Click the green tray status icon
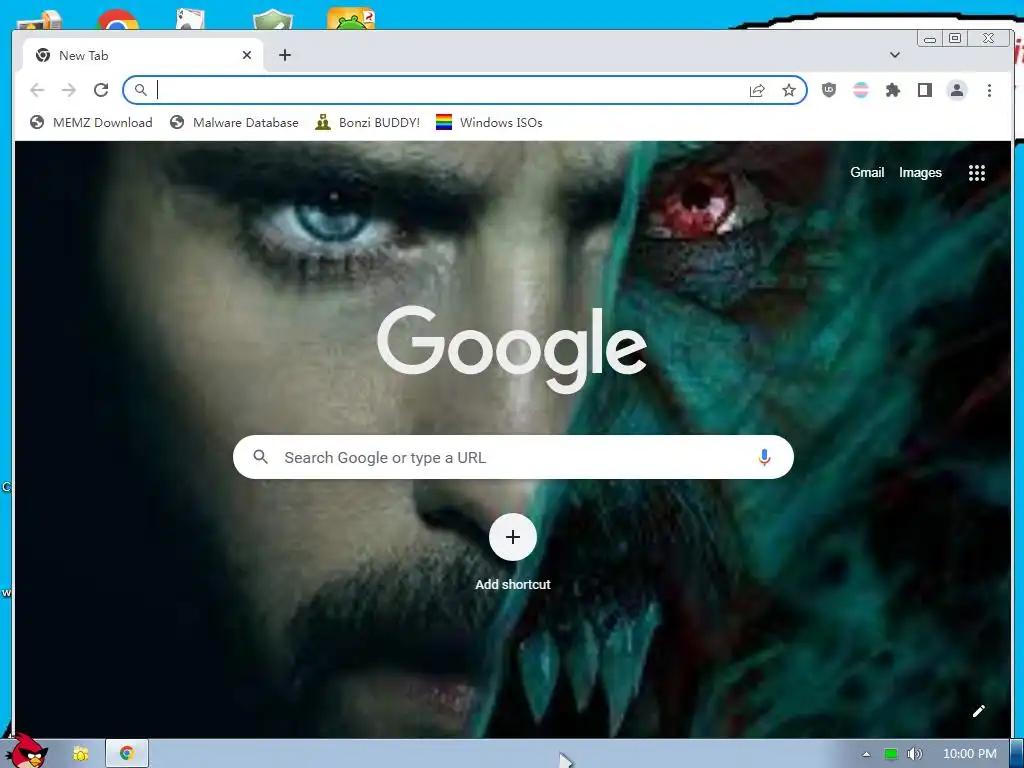 tap(891, 754)
